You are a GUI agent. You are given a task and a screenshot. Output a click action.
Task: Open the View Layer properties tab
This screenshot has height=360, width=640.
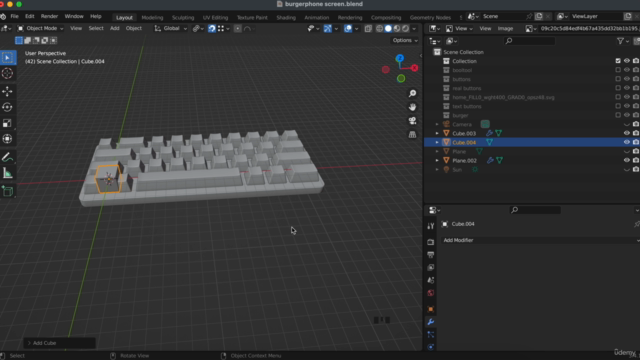pyautogui.click(x=431, y=267)
